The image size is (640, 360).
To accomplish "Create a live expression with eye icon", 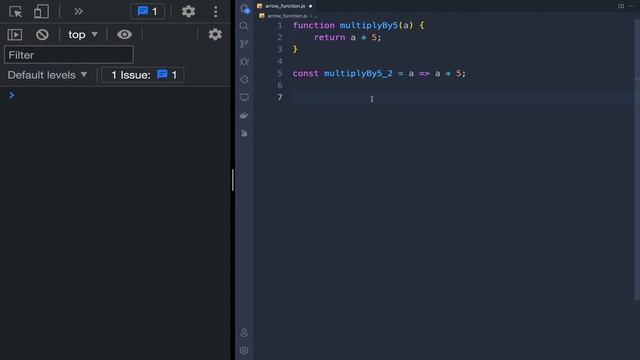I will (x=124, y=34).
